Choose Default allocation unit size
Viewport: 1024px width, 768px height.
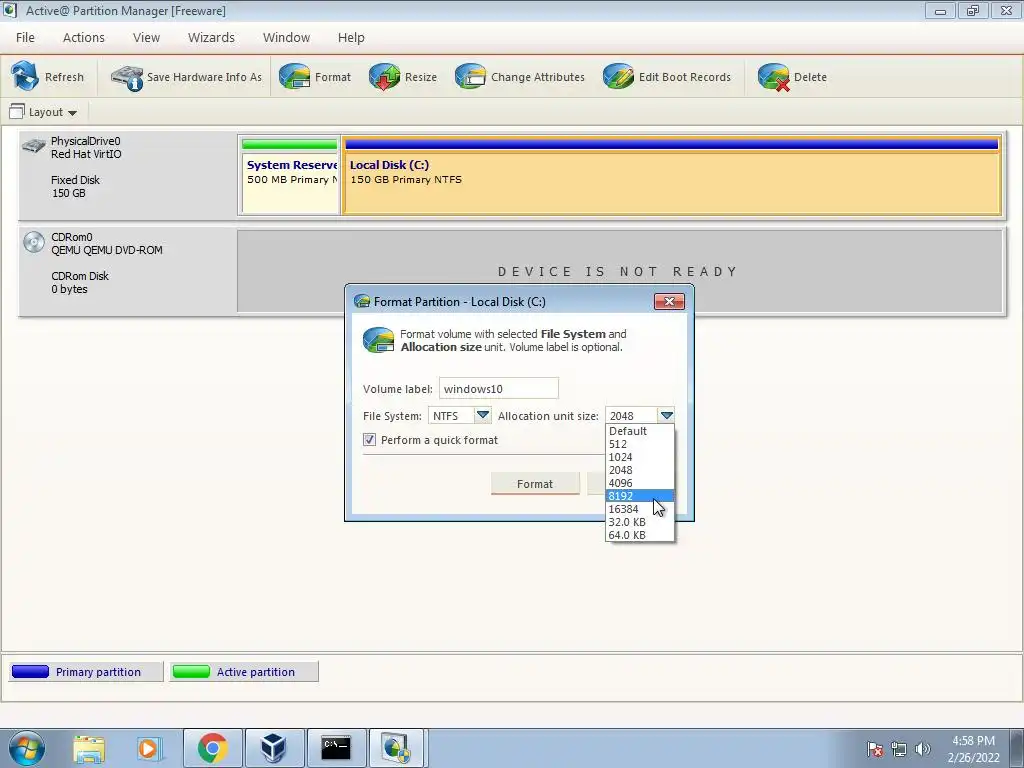point(639,431)
